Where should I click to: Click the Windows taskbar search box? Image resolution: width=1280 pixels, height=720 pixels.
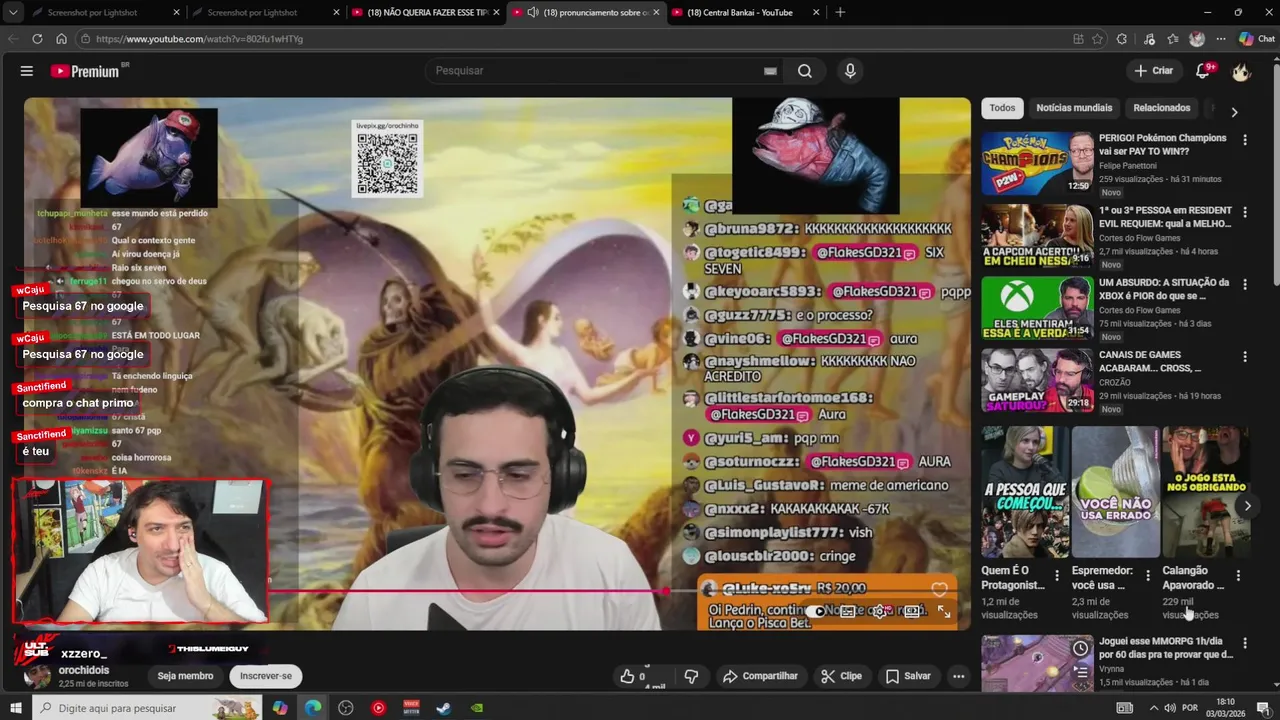148,708
